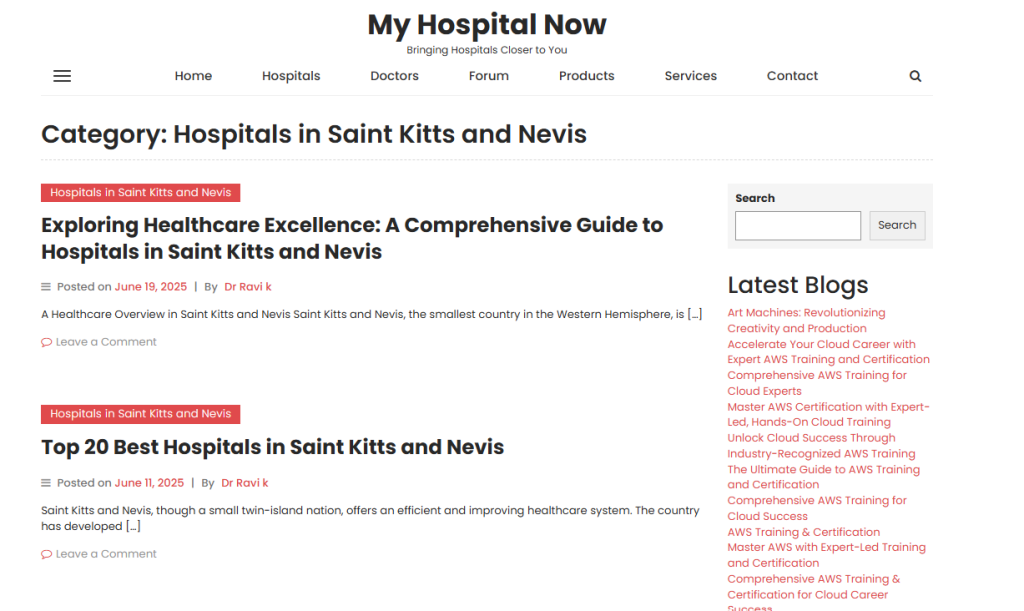Viewport: 1024px width, 611px height.
Task: Open the Home menu item
Action: (x=193, y=76)
